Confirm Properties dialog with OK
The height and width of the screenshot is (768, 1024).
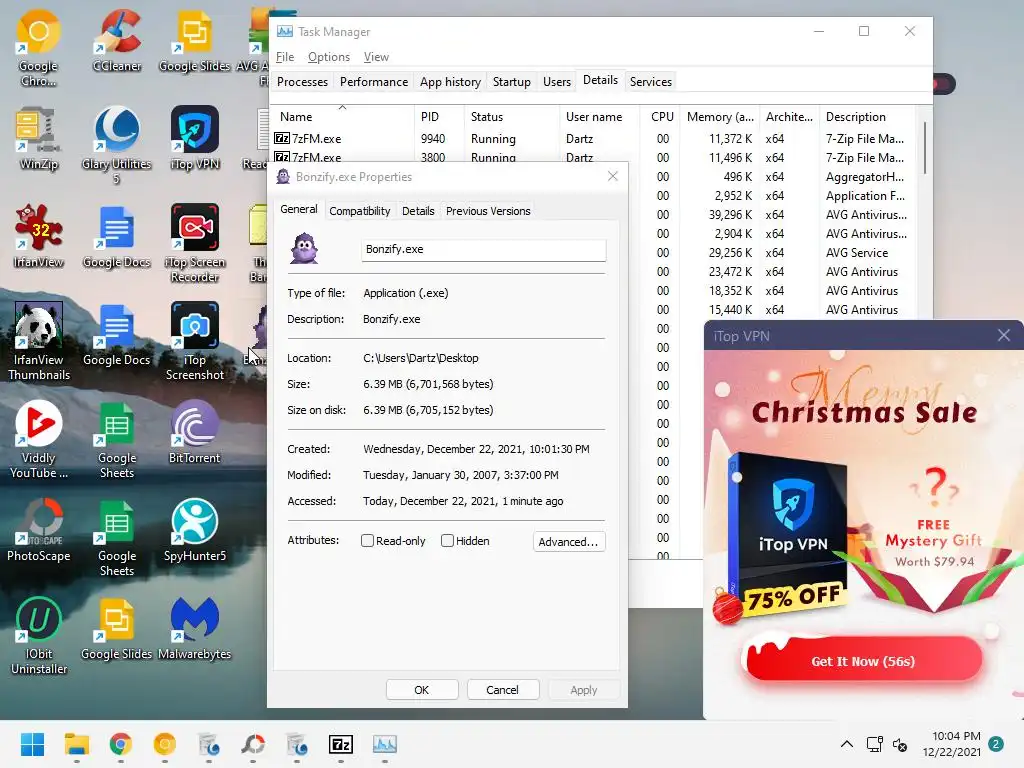(x=422, y=690)
